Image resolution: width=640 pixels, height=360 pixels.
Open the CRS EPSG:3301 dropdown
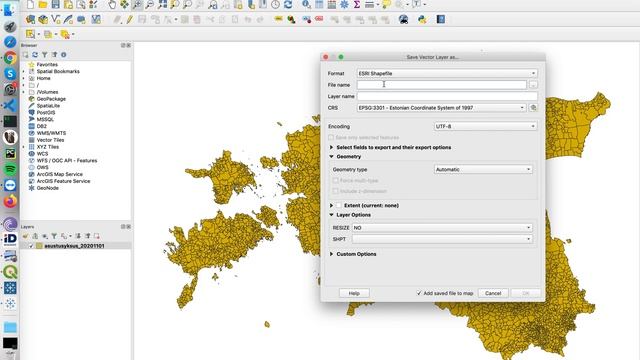[x=441, y=108]
